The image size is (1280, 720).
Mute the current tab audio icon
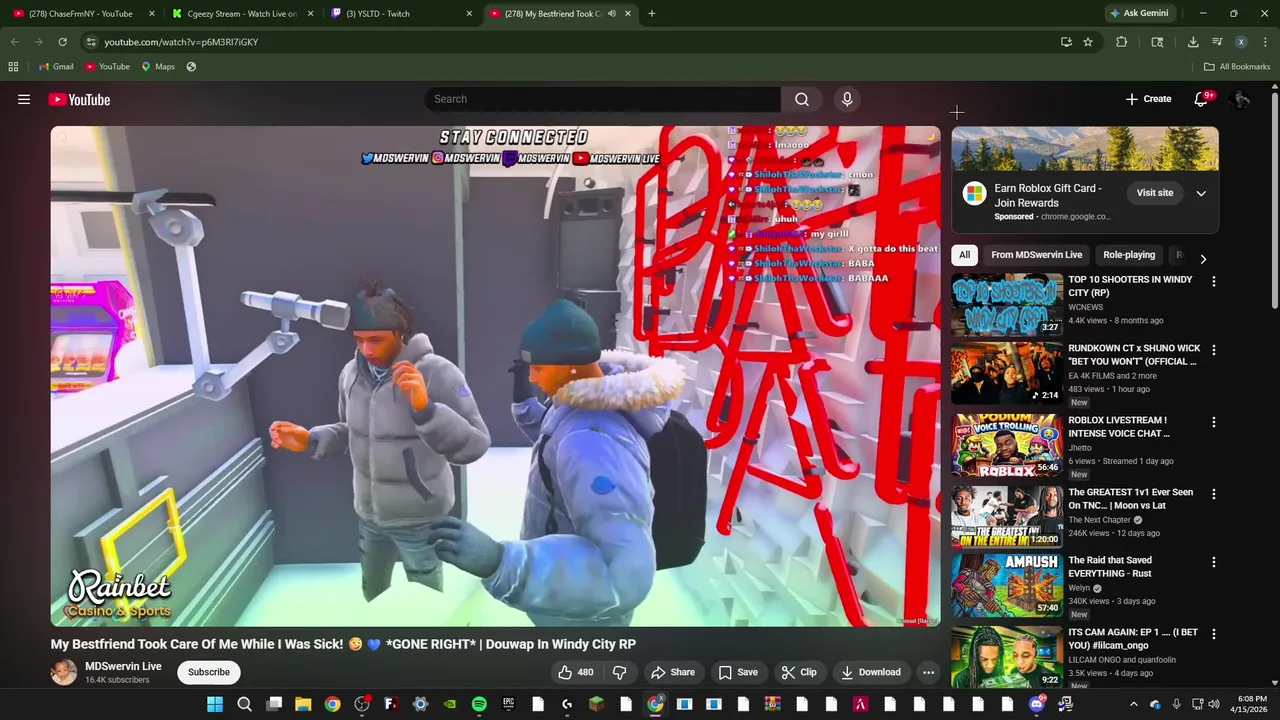tap(612, 14)
